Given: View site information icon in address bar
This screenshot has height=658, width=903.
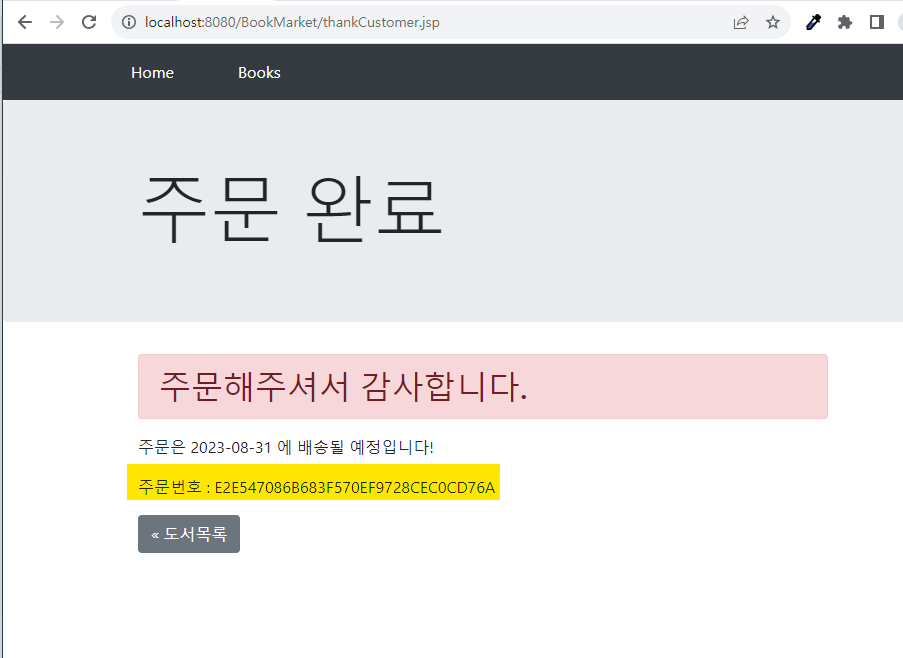Looking at the screenshot, I should pos(129,22).
